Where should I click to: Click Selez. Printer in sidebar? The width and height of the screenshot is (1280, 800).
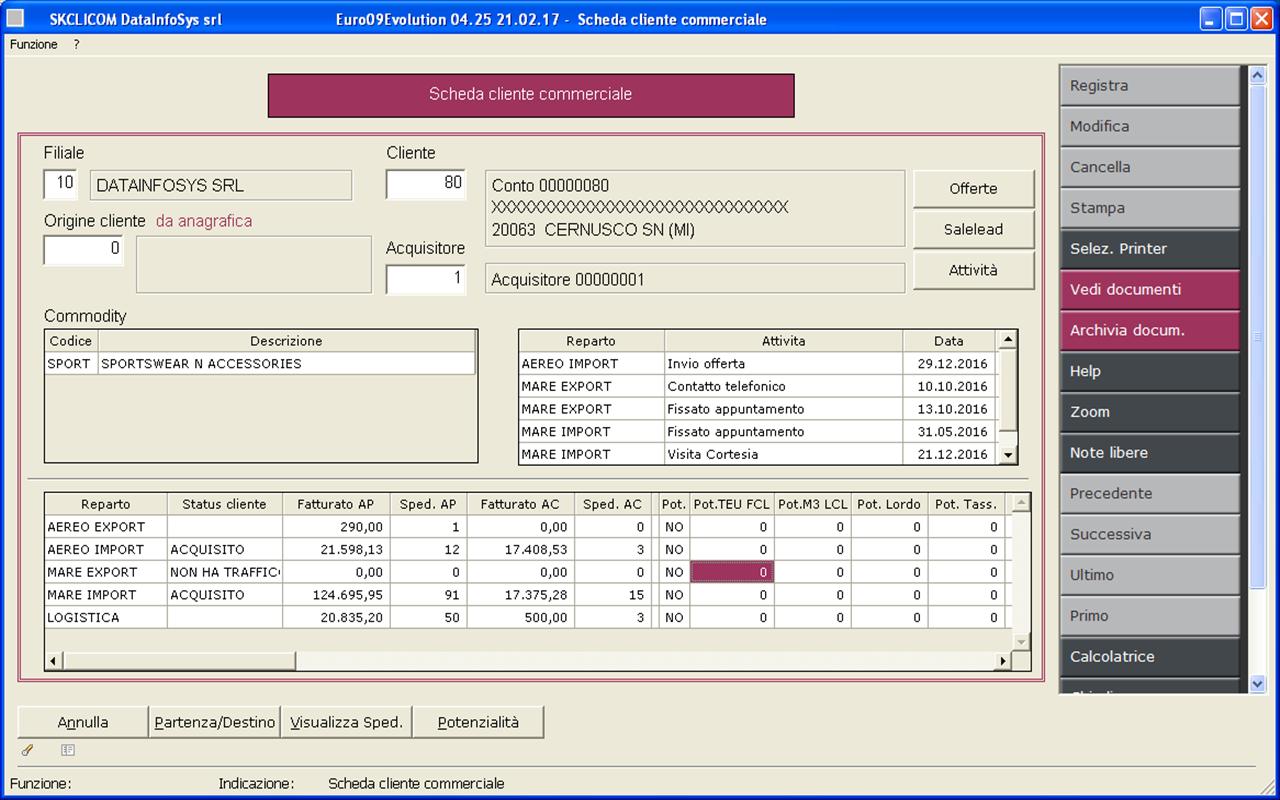pyautogui.click(x=1150, y=249)
